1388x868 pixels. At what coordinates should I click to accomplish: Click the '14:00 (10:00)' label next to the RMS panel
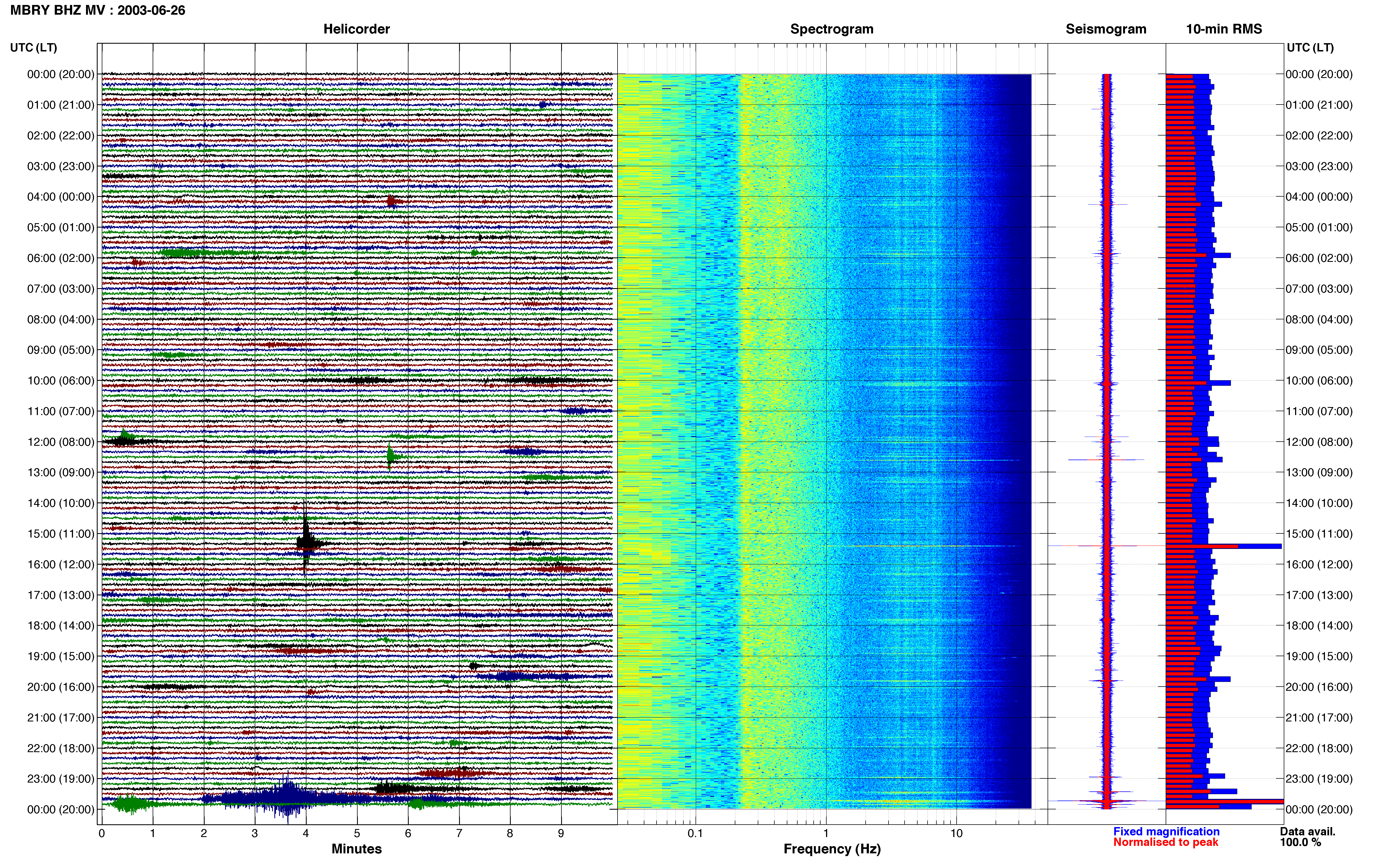point(1319,503)
